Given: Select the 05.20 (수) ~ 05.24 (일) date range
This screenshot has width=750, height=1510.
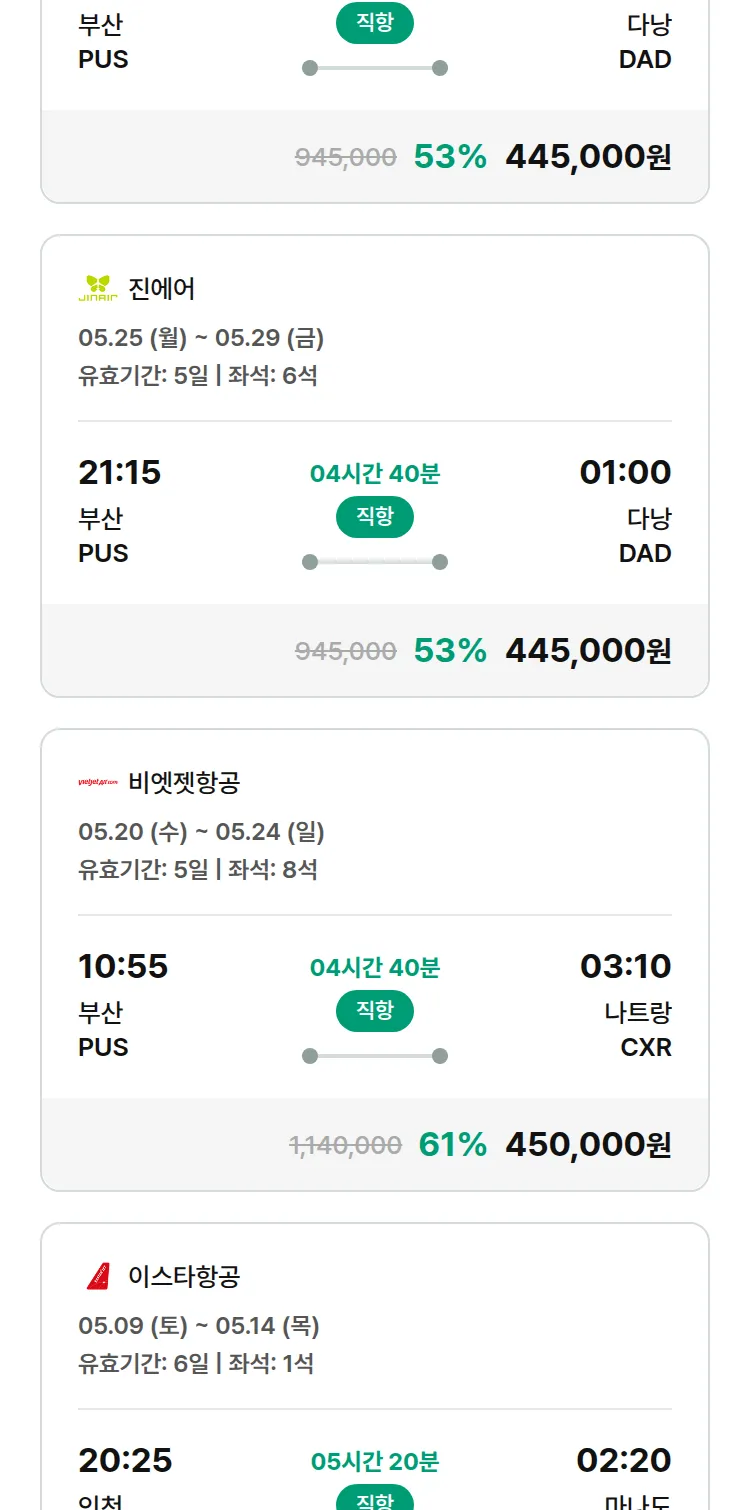Looking at the screenshot, I should click(x=201, y=832).
